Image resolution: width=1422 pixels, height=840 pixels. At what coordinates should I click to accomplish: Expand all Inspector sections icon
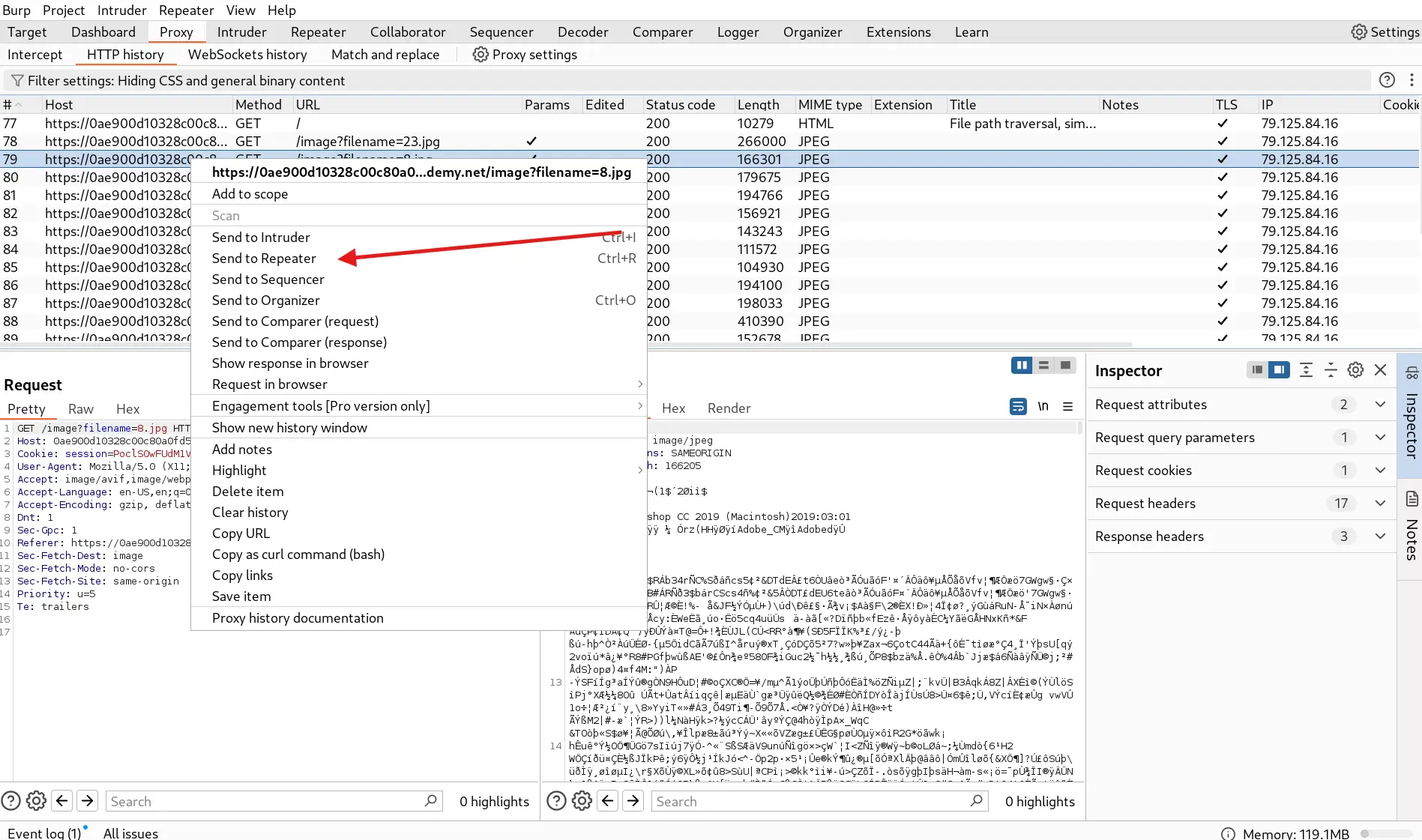click(1306, 370)
